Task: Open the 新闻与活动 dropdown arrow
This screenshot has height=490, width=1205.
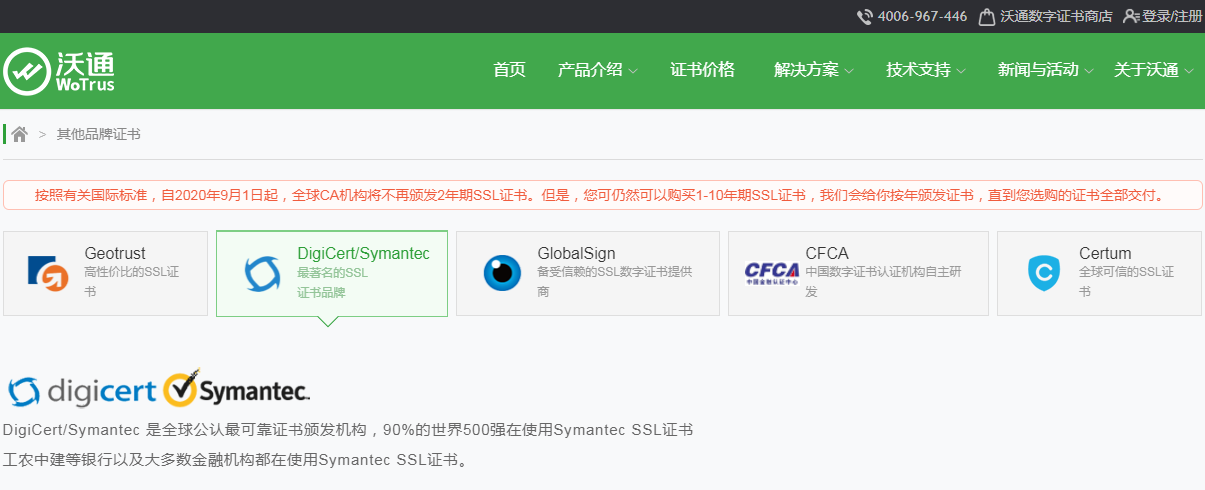Action: [1089, 71]
